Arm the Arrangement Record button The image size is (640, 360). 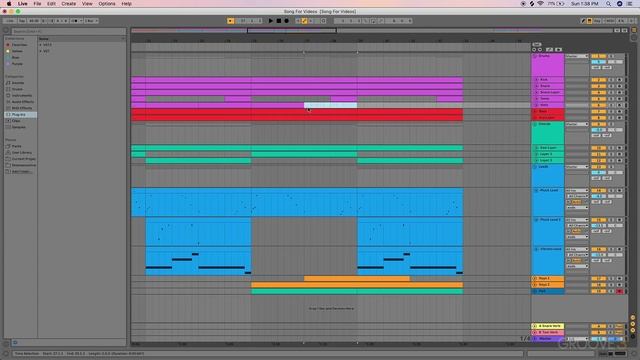(287, 21)
